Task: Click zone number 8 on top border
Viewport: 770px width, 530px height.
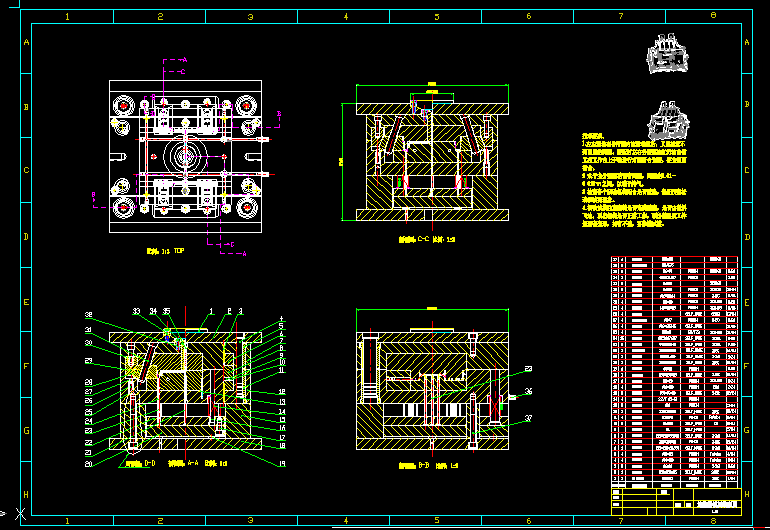Action: click(x=714, y=16)
